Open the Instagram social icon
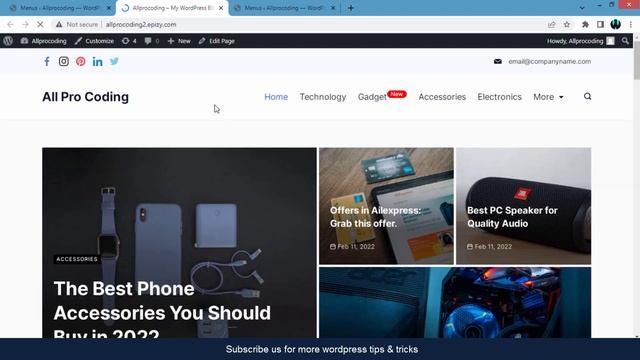The image size is (640, 360). (x=64, y=62)
